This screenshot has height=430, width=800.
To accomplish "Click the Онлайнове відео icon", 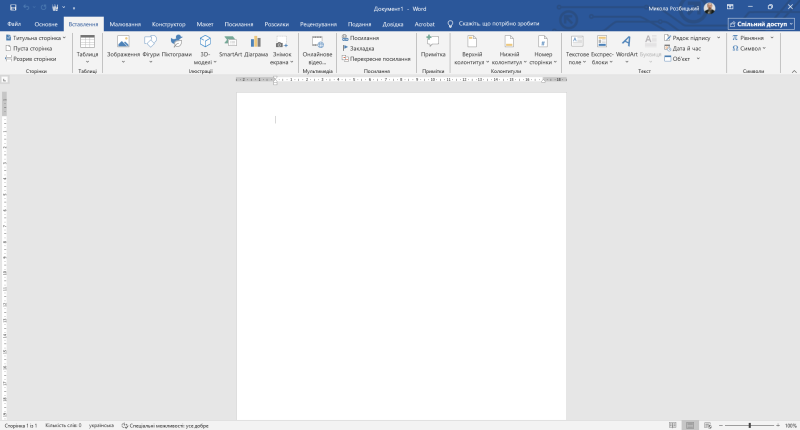I will point(317,42).
